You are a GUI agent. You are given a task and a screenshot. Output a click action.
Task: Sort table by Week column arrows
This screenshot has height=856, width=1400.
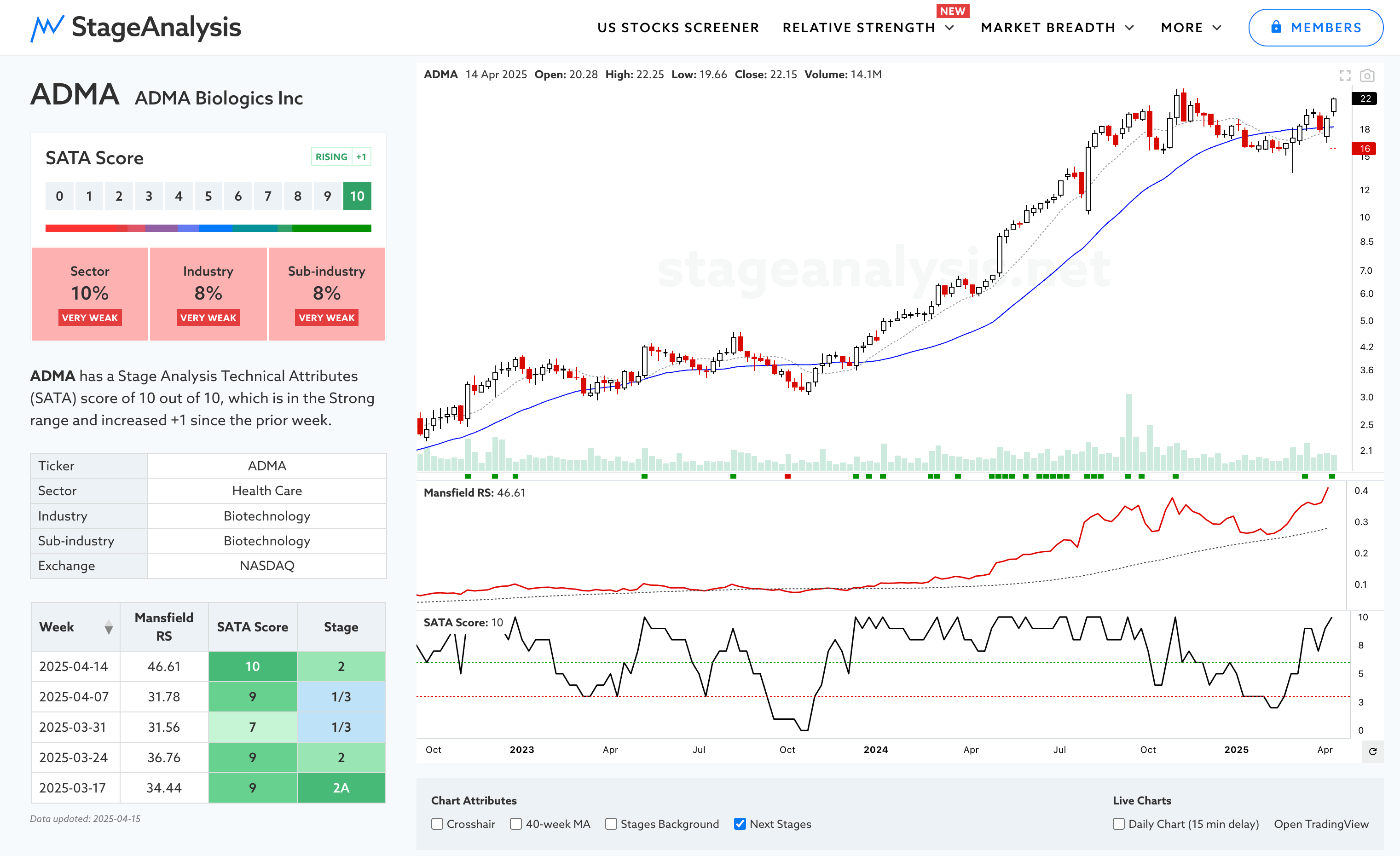[109, 627]
